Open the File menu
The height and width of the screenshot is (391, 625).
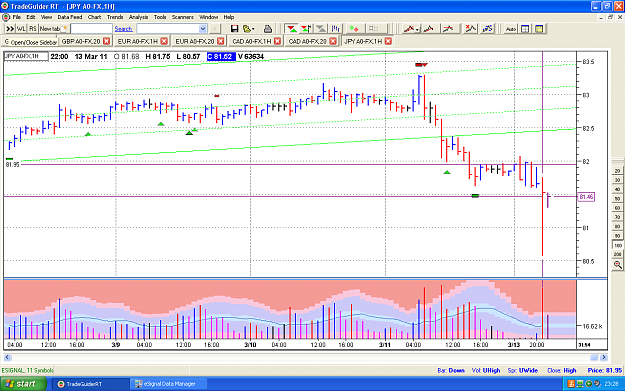click(16, 17)
